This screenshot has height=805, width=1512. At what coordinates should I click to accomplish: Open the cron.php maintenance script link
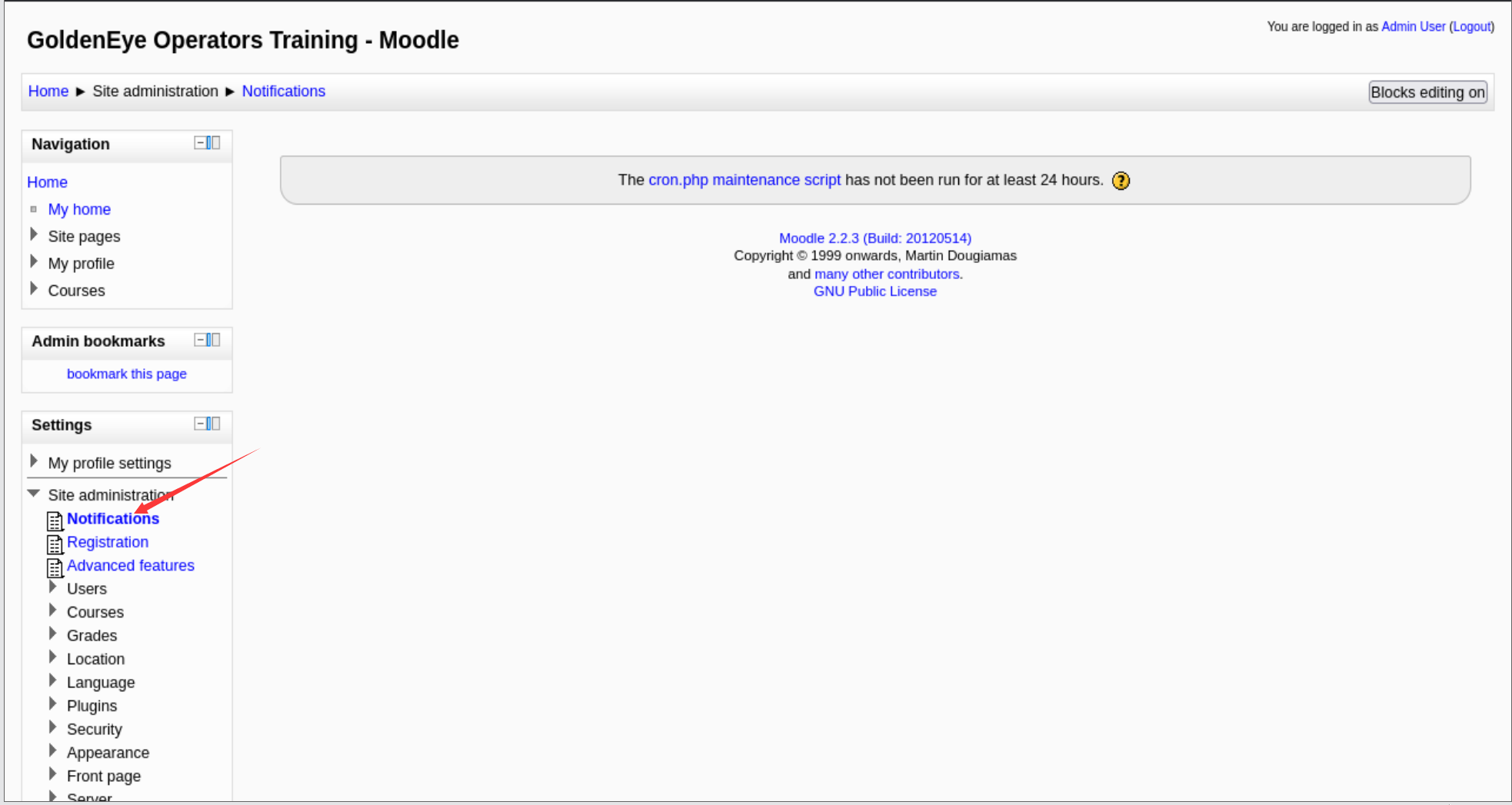coord(744,180)
